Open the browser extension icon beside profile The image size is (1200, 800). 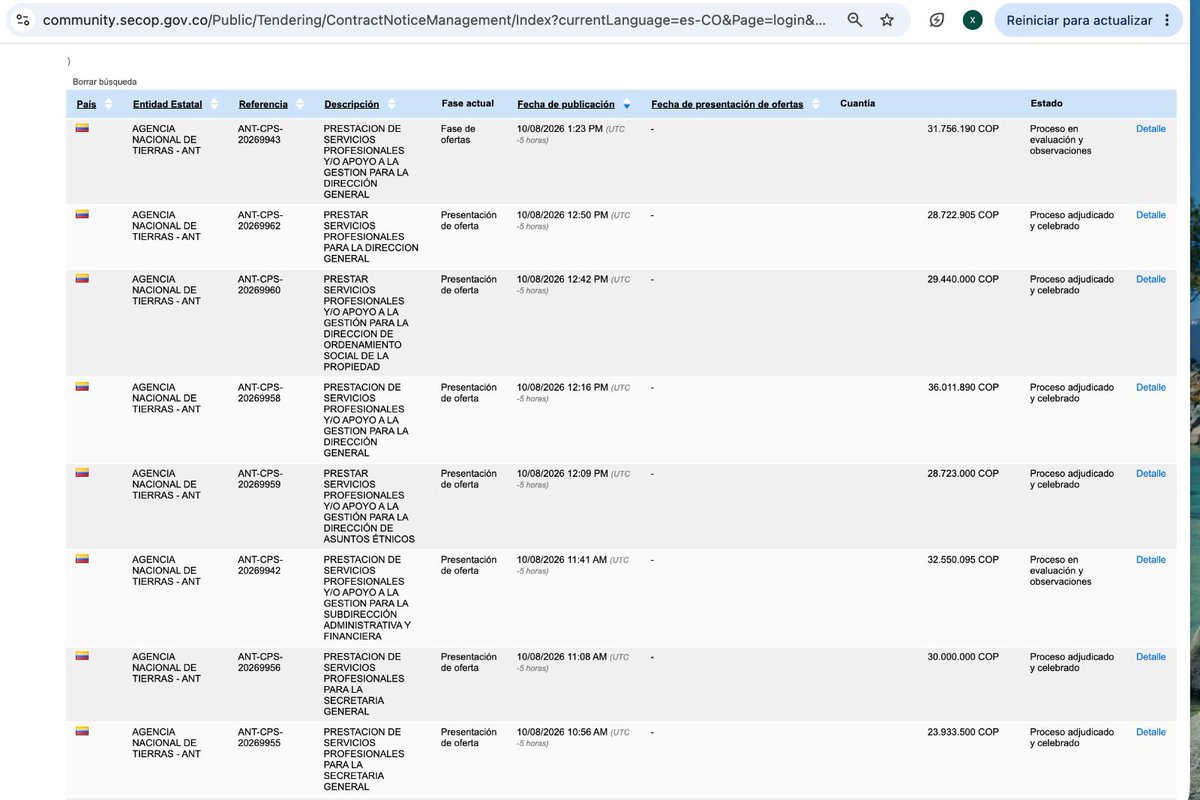tap(937, 20)
